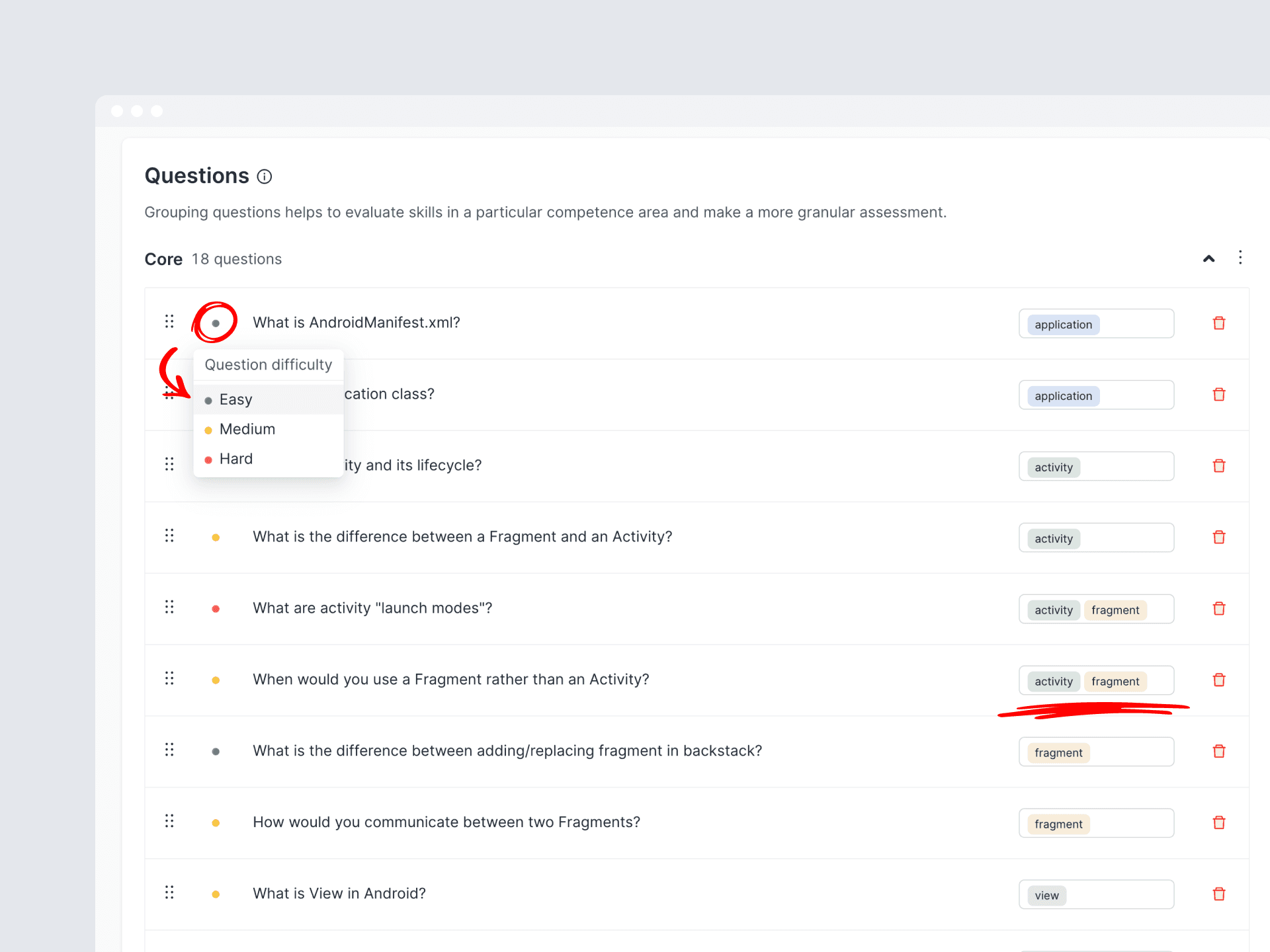Viewport: 1270px width, 952px height.
Task: Open difficulty dot for launch modes question
Action: (216, 609)
